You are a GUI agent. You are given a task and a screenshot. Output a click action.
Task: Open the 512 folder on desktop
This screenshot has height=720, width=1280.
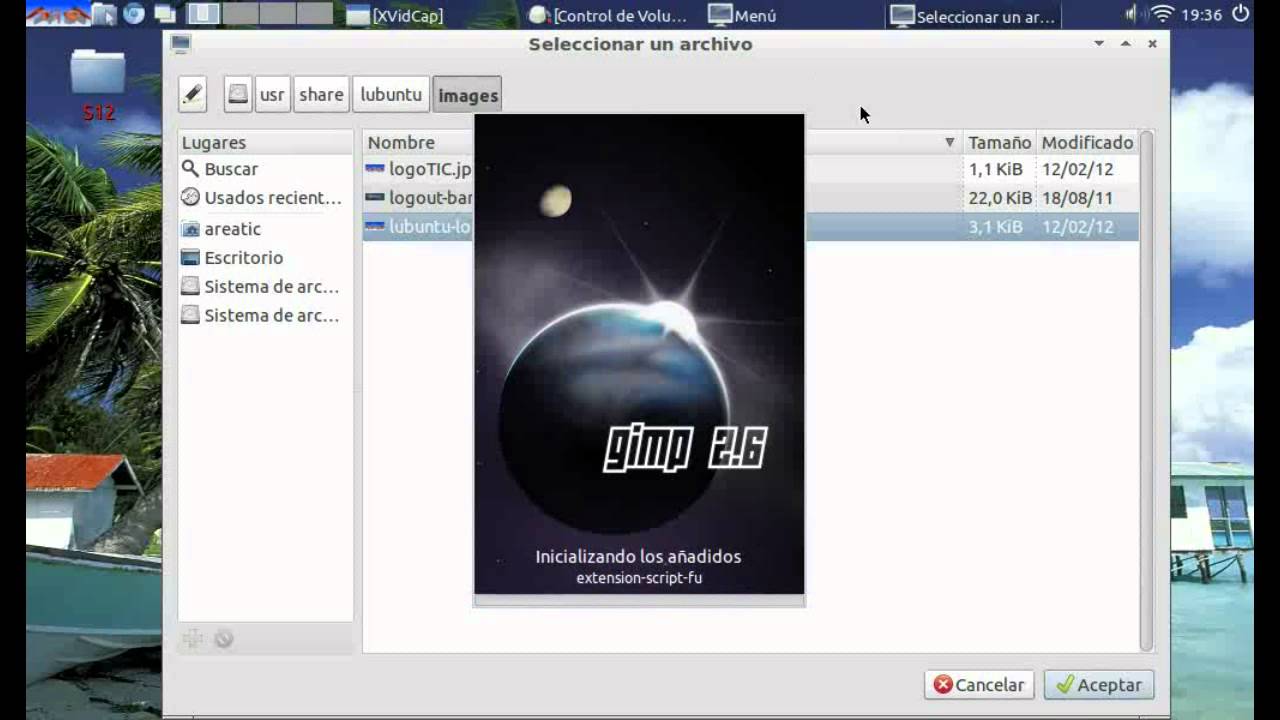(x=98, y=84)
